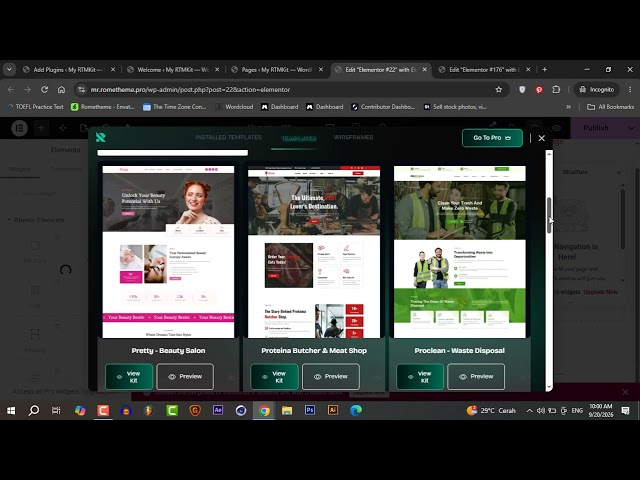Show hidden system tray icons
Image resolution: width=640 pixels, height=480 pixels.
529,411
